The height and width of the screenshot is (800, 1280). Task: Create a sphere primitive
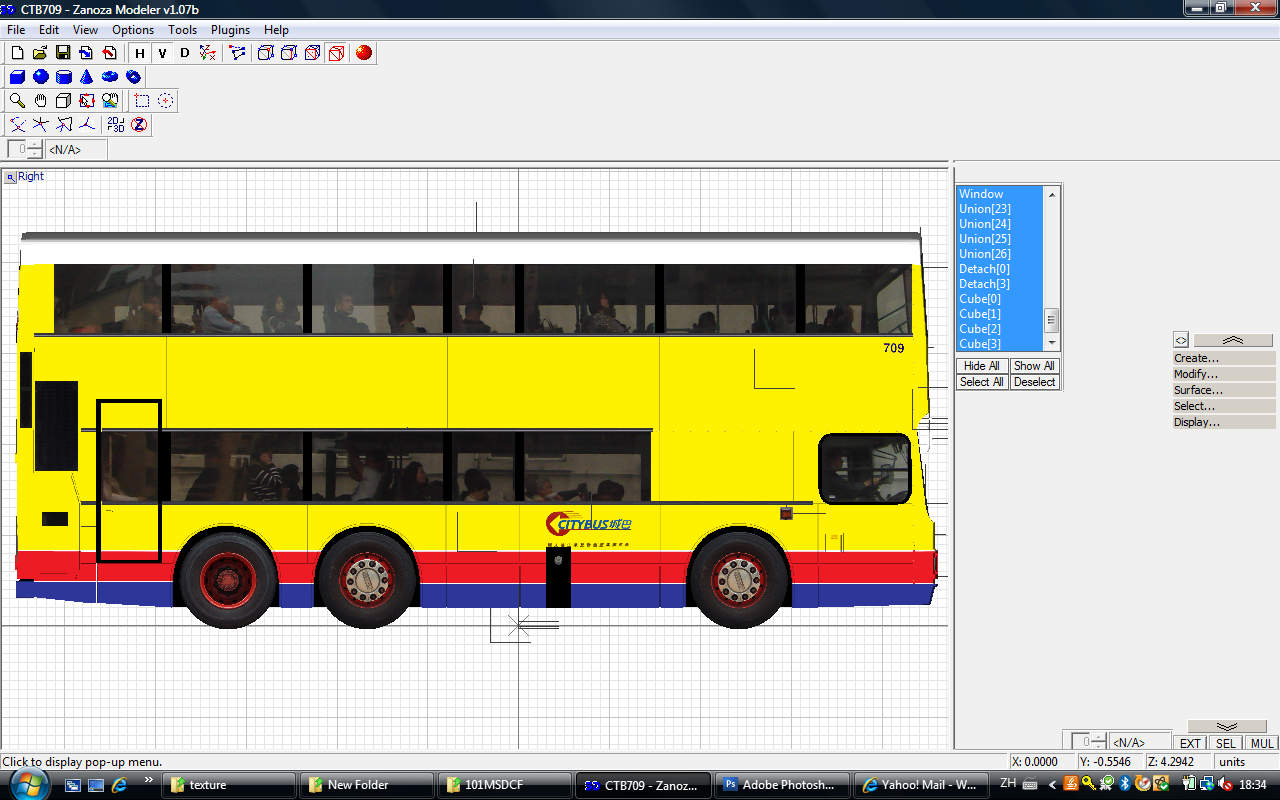point(40,77)
